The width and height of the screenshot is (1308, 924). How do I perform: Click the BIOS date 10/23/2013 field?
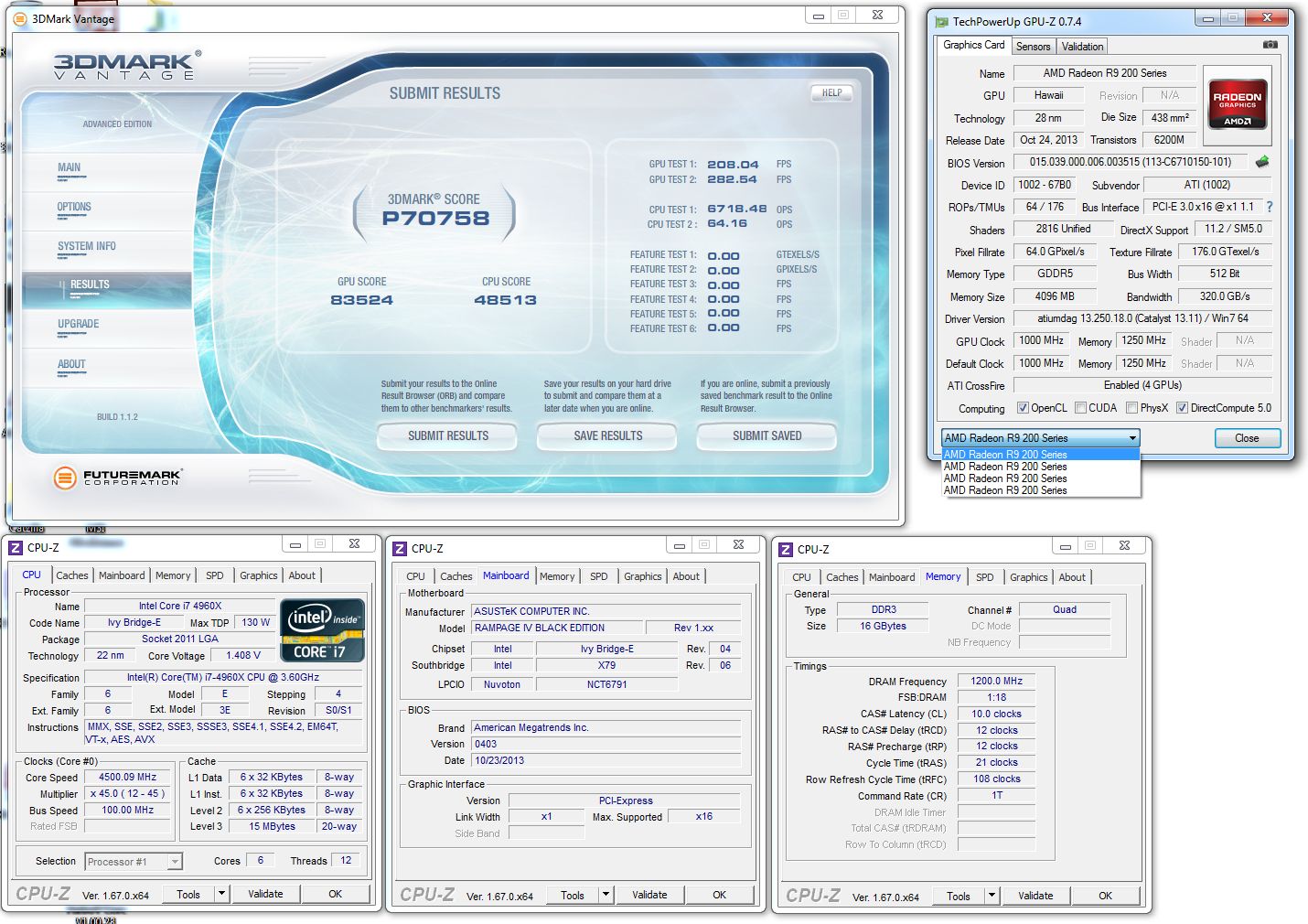[x=606, y=760]
